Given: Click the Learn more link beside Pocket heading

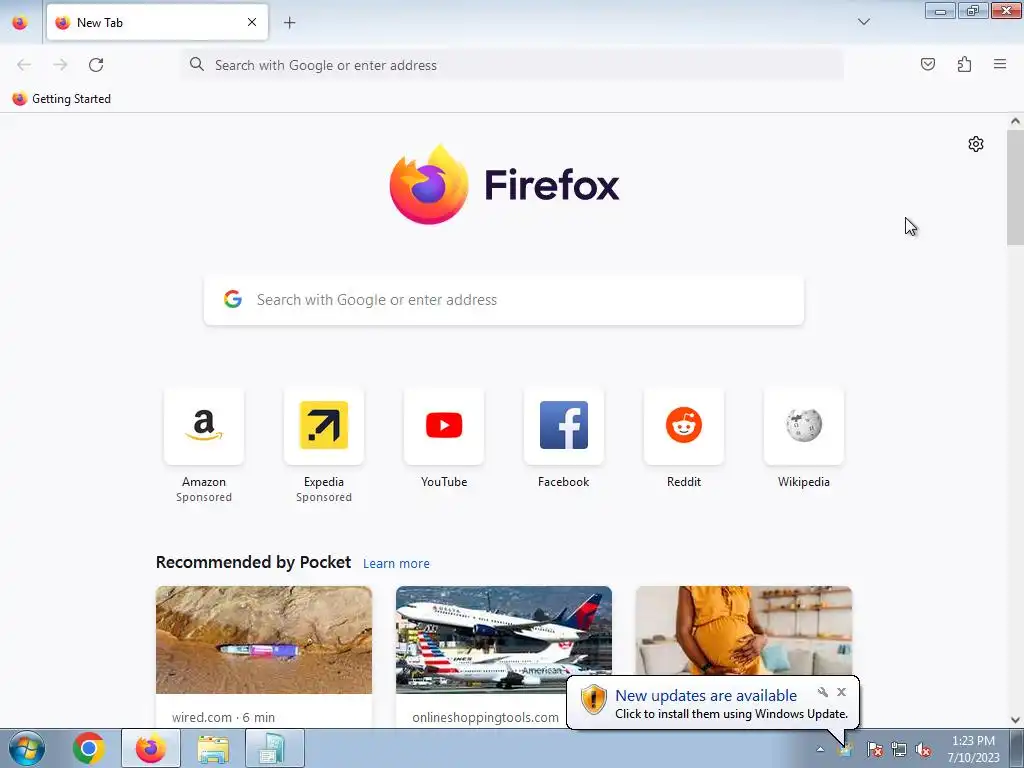Looking at the screenshot, I should [396, 564].
